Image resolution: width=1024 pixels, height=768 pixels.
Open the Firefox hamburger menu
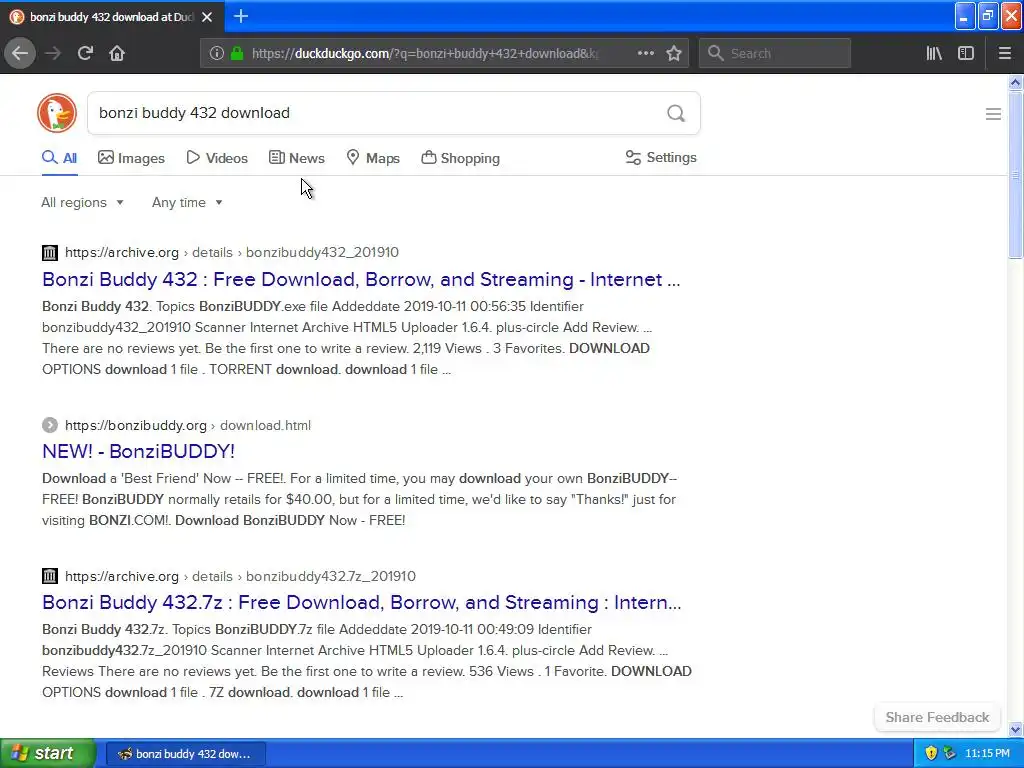pos(1004,53)
